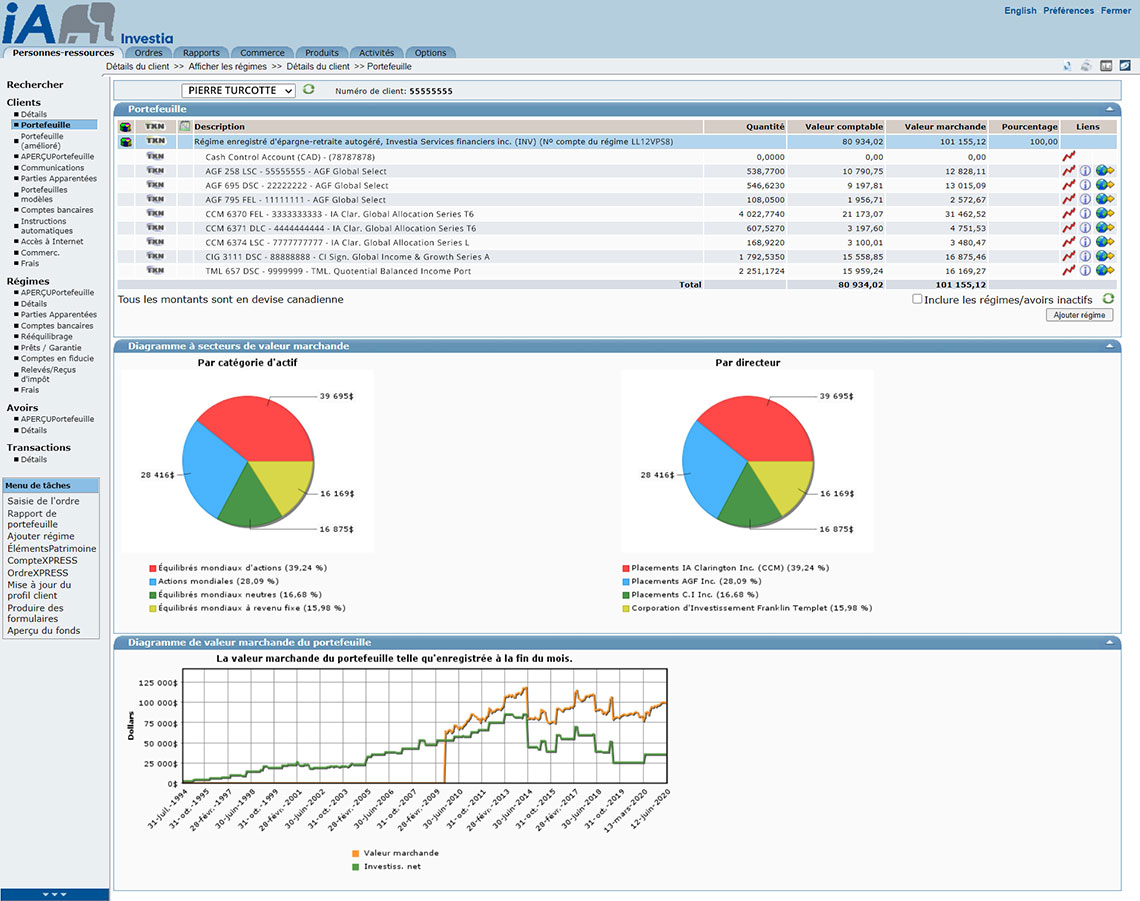Click blue Placements AGF Inc. legend swatch

pyautogui.click(x=626, y=582)
